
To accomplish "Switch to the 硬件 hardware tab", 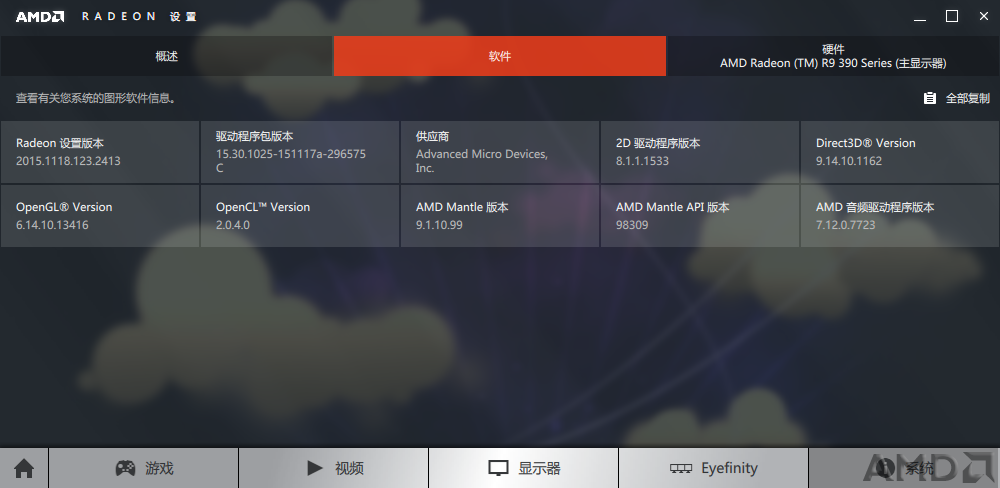I will [x=834, y=56].
